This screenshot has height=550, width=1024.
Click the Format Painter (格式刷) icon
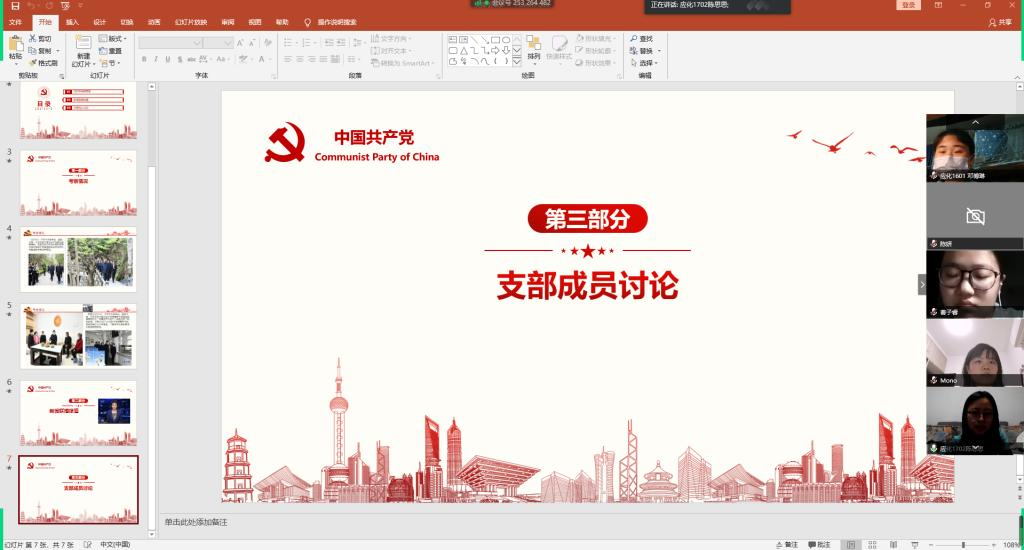(x=33, y=63)
